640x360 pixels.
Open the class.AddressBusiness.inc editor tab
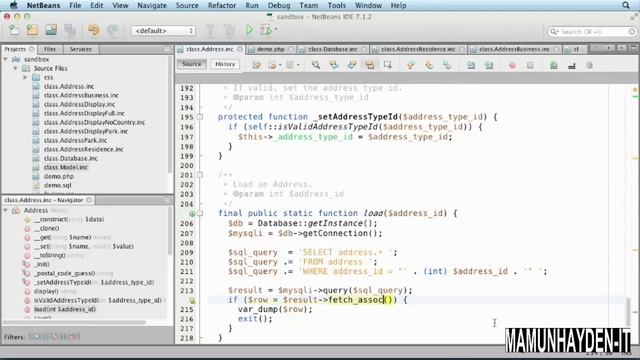coord(514,49)
